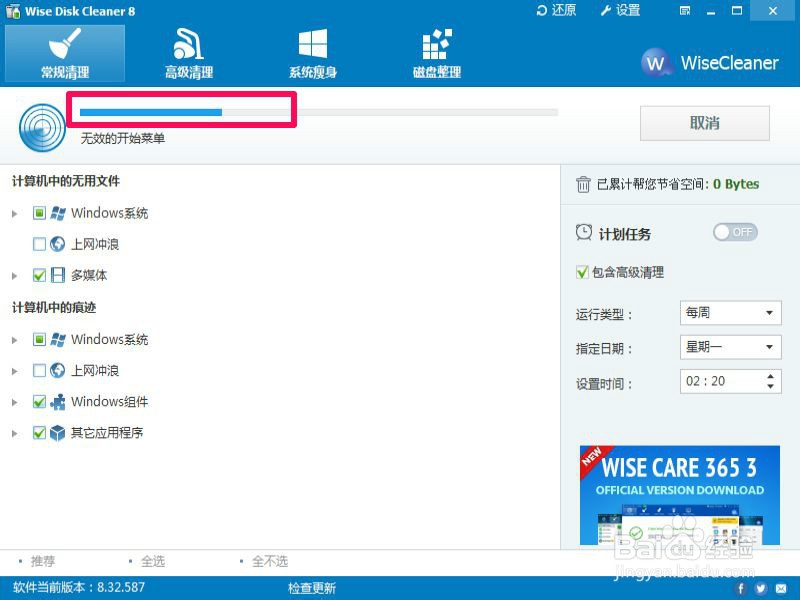Open the Twitter icon in status bar

[x=761, y=588]
